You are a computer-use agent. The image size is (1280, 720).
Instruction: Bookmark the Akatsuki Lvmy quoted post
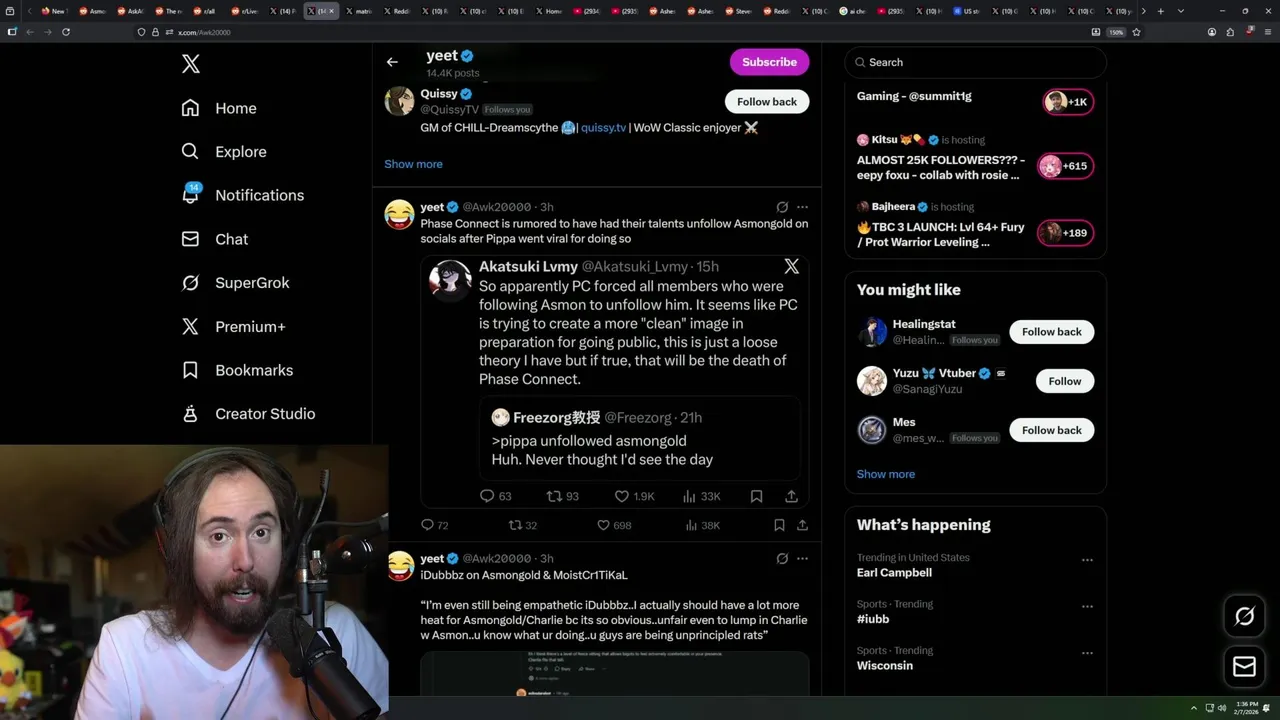(757, 496)
